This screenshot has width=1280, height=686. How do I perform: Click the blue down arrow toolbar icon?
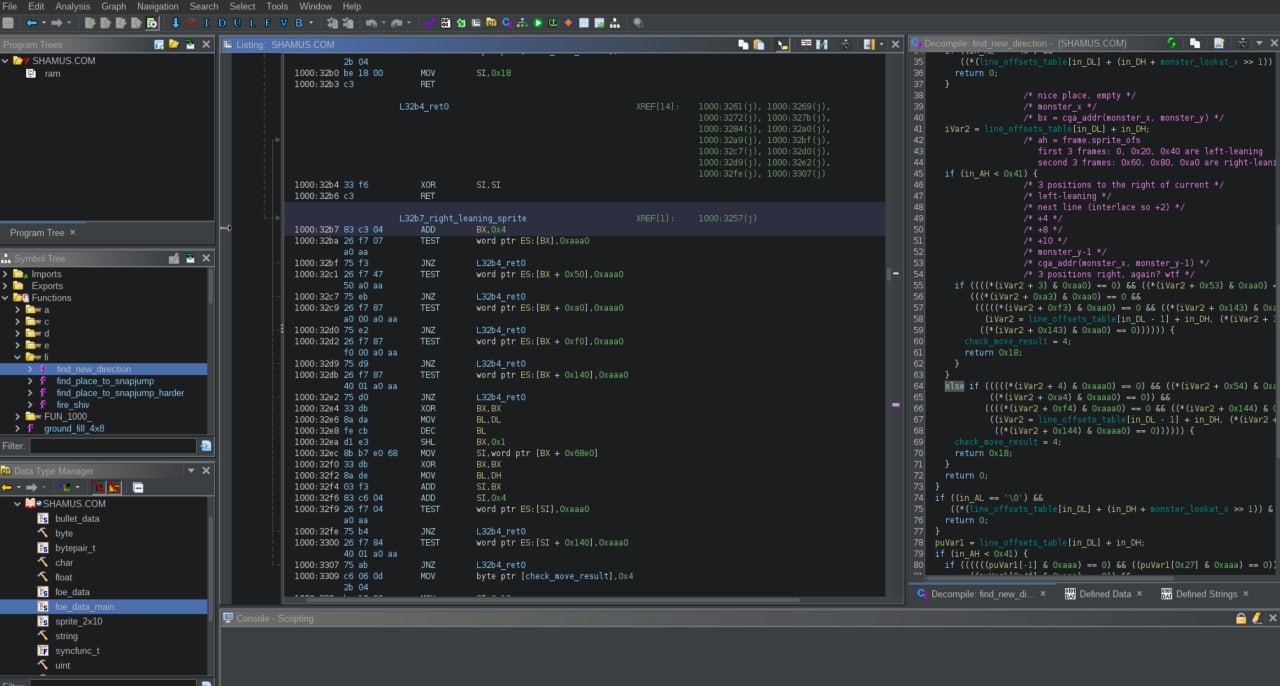tap(176, 23)
